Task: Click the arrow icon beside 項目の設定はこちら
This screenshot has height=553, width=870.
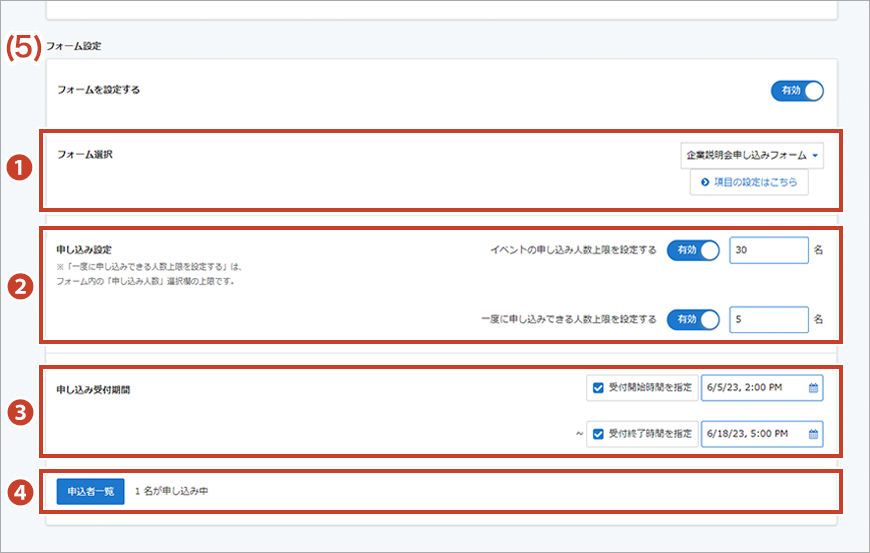Action: tap(705, 182)
